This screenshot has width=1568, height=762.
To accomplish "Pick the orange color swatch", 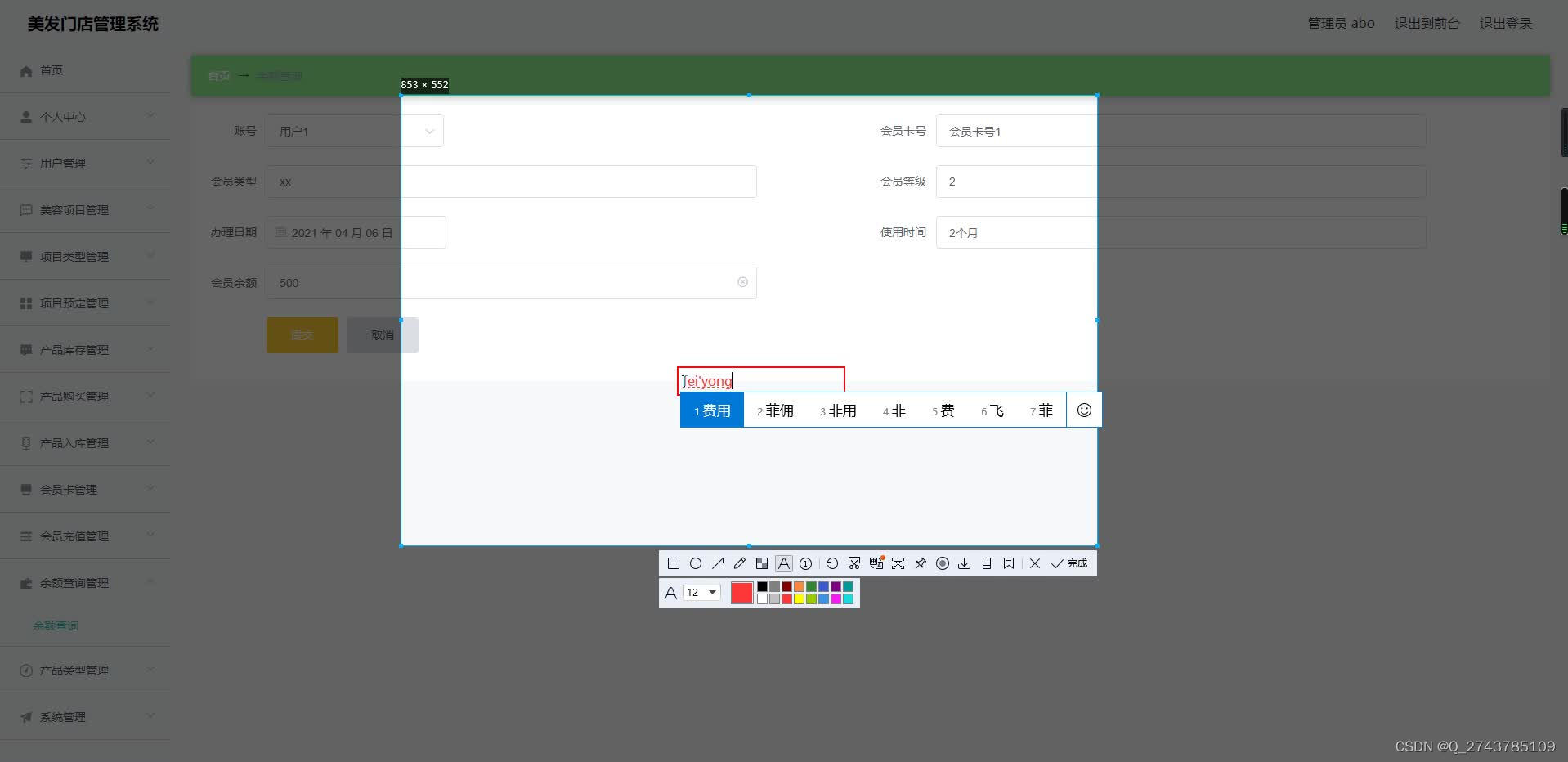I will 799,586.
